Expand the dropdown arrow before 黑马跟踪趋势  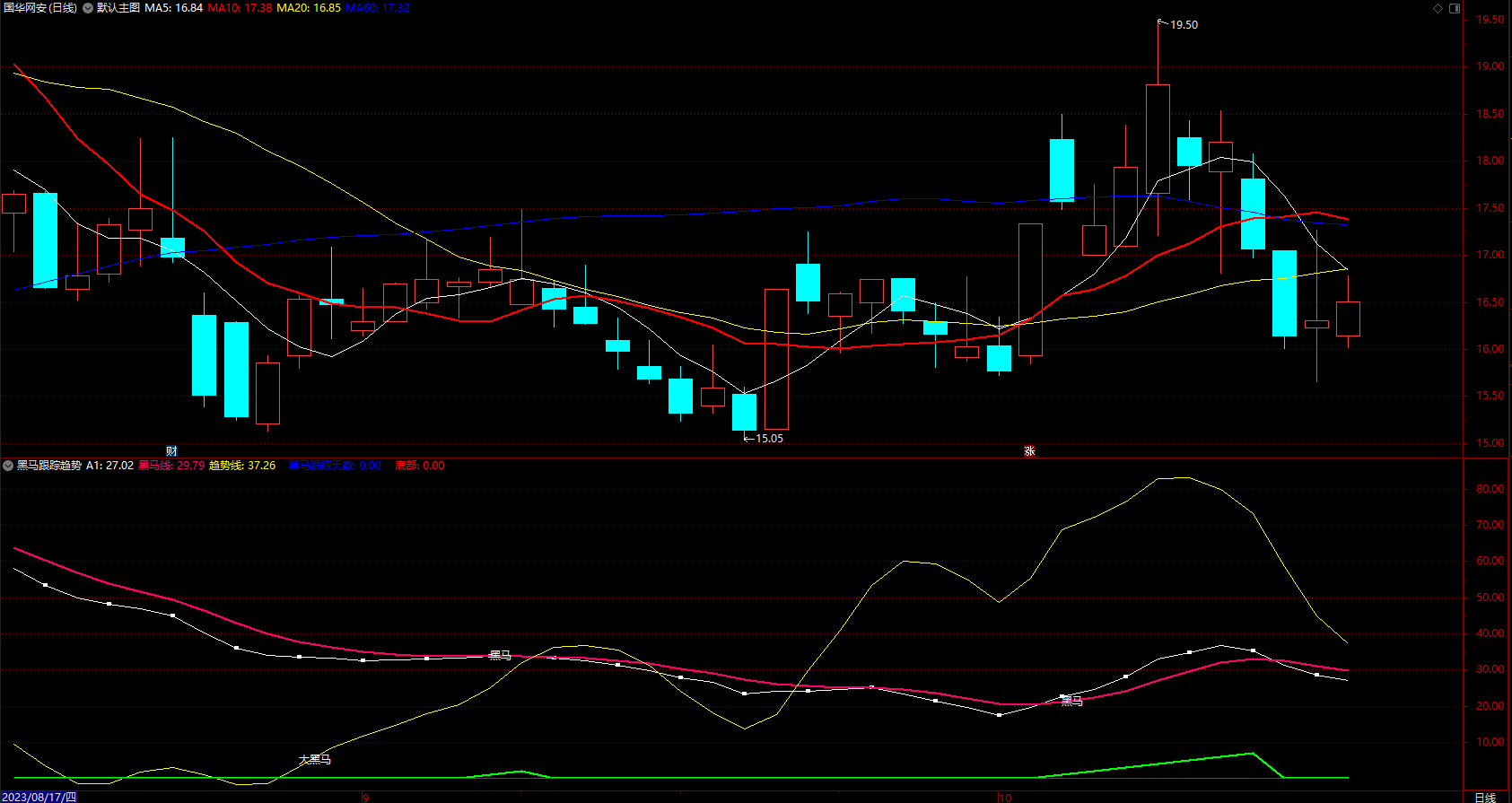pos(8,466)
